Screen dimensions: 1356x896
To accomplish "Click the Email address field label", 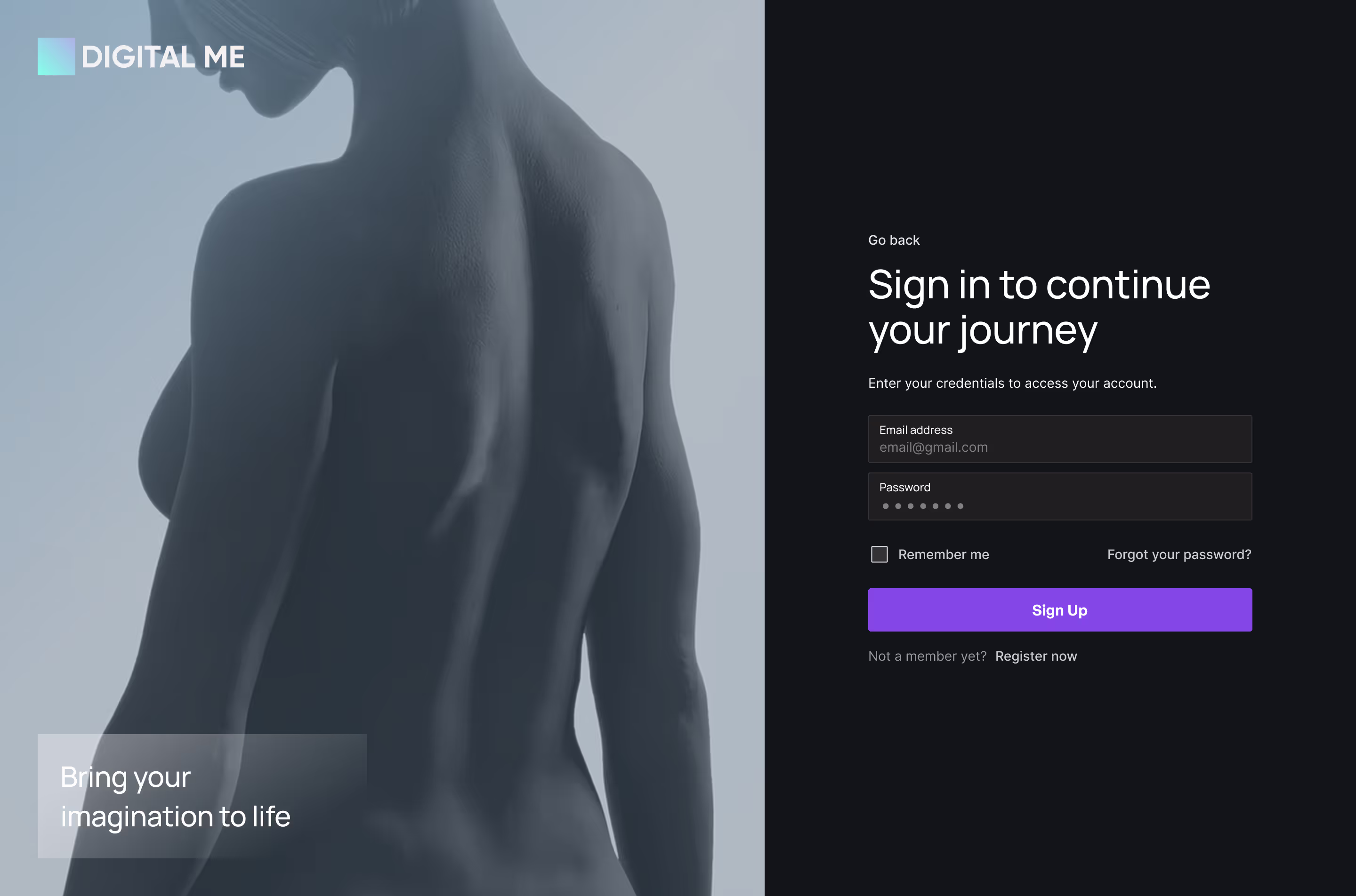I will pyautogui.click(x=915, y=430).
